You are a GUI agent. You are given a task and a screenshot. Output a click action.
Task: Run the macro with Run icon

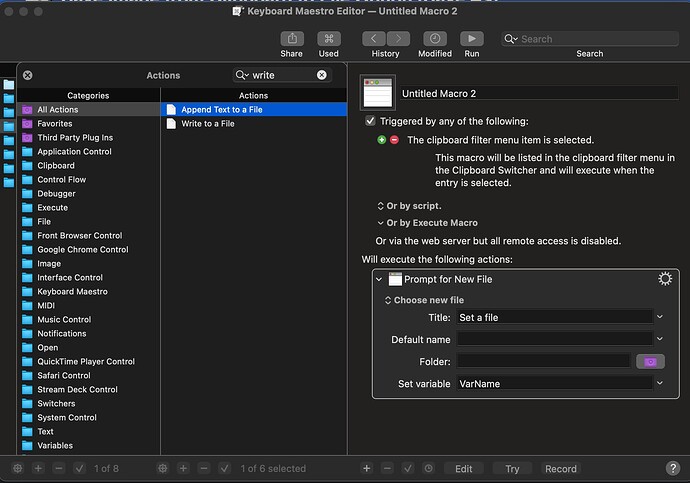472,39
